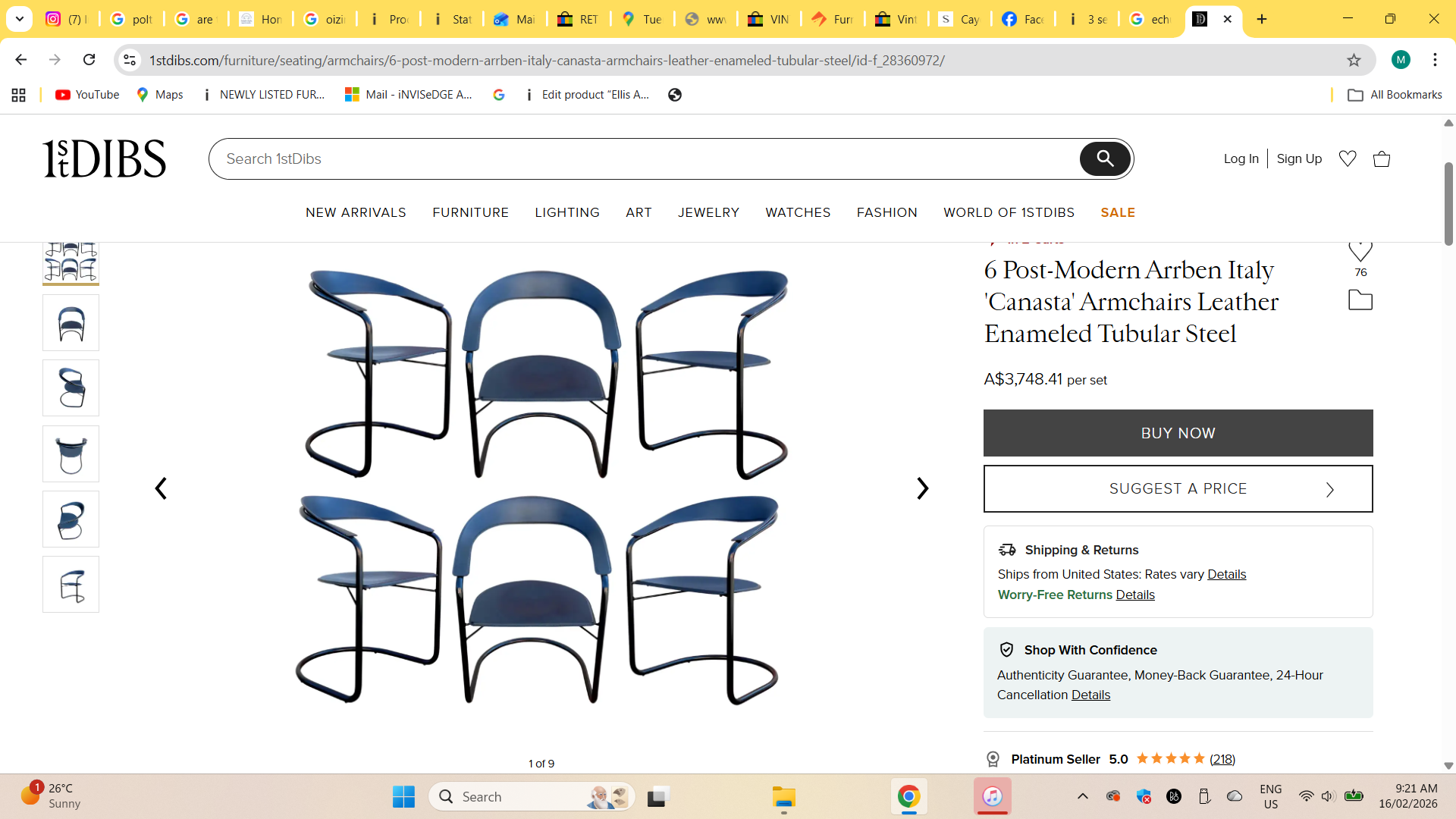Click the black search magnifier button
The height and width of the screenshot is (819, 1456).
[x=1105, y=158]
